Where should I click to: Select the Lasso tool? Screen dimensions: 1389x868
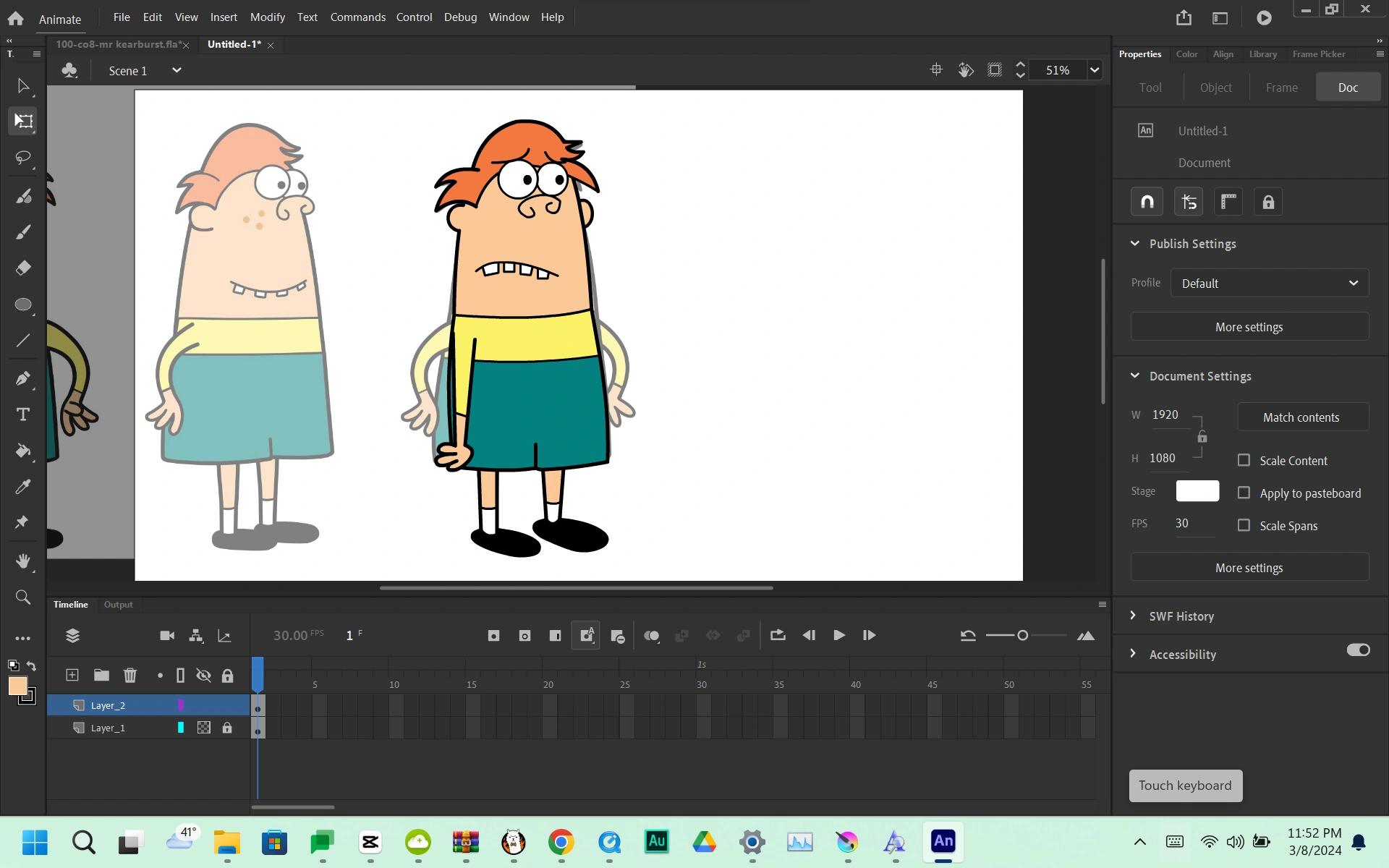click(22, 158)
